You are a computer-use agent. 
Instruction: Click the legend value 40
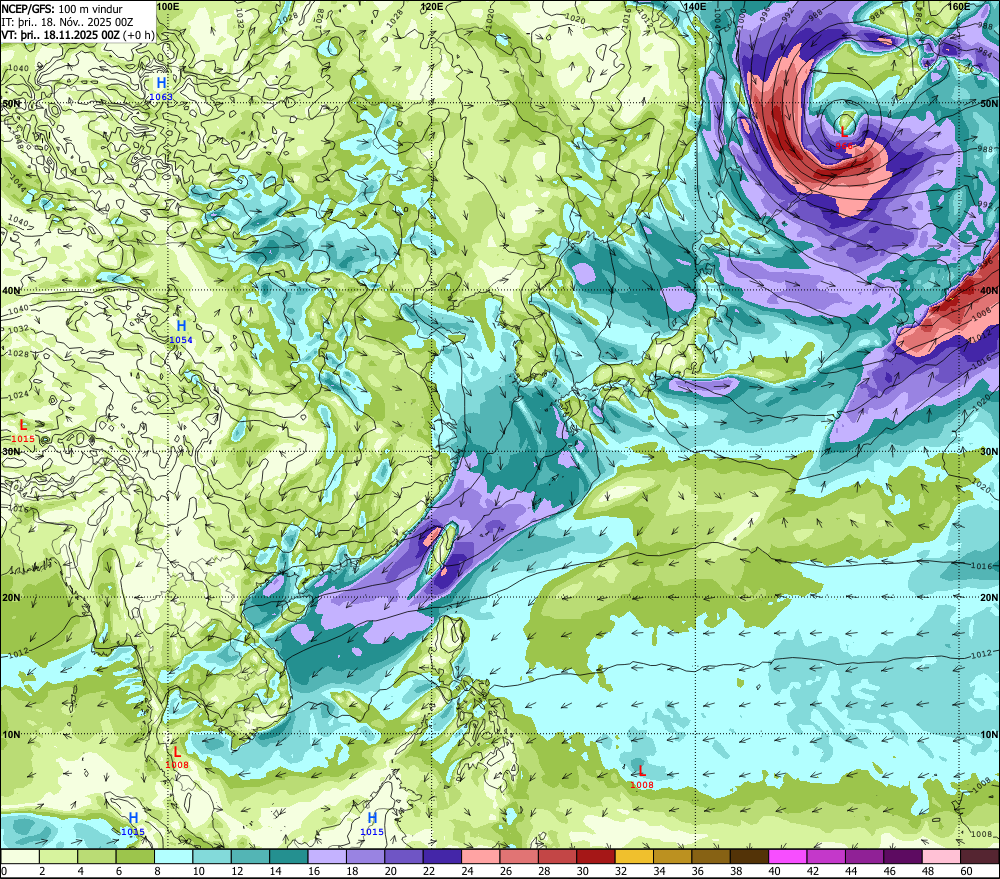[x=774, y=871]
